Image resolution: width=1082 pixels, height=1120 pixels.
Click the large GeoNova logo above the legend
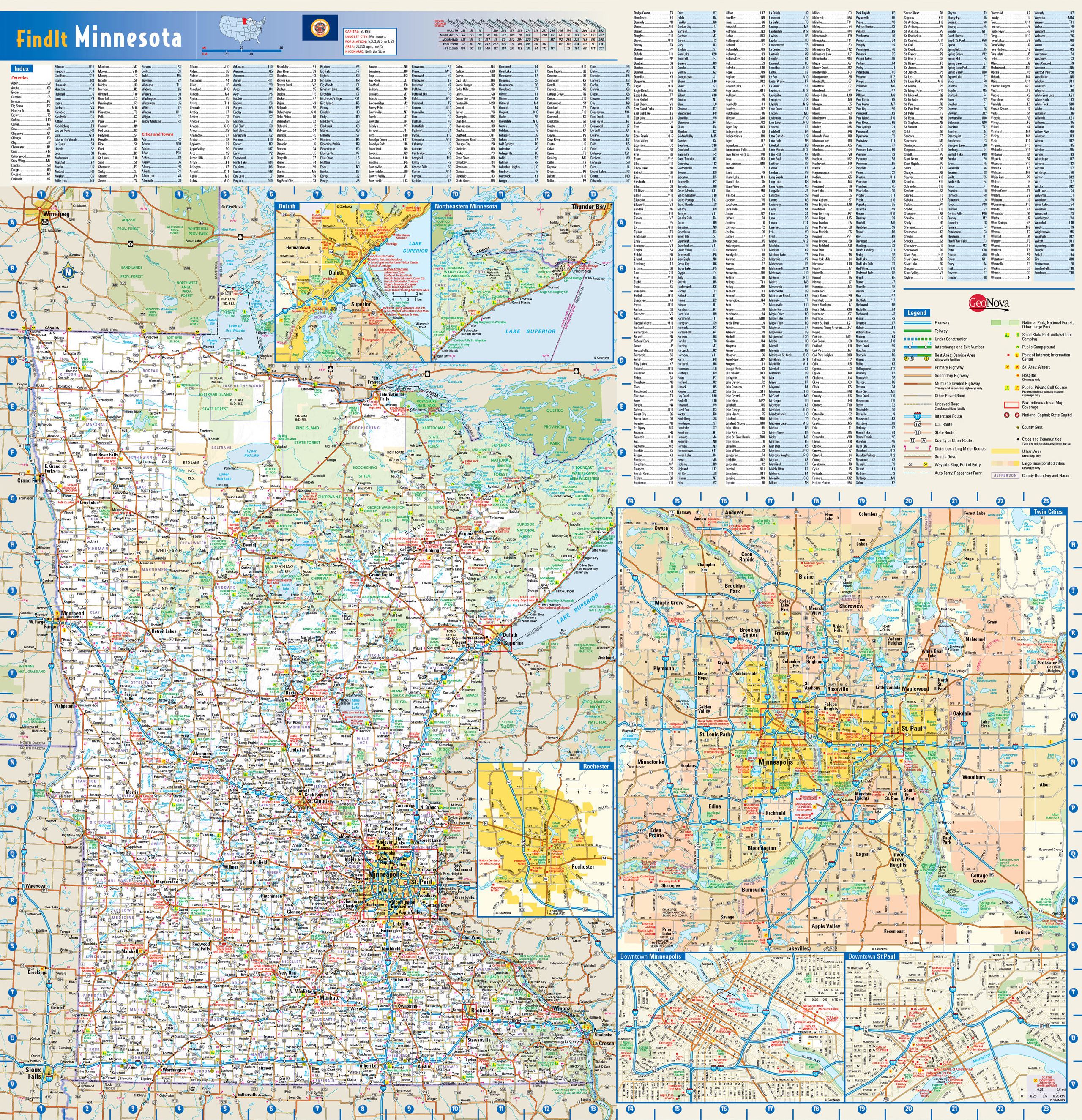989,302
